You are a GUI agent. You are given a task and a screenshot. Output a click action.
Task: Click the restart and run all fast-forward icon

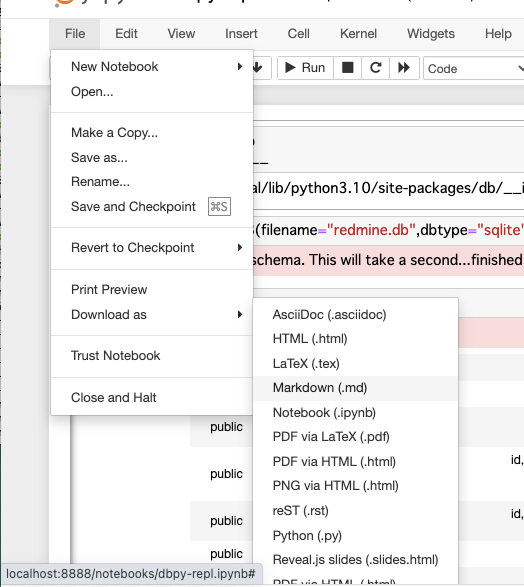point(404,68)
